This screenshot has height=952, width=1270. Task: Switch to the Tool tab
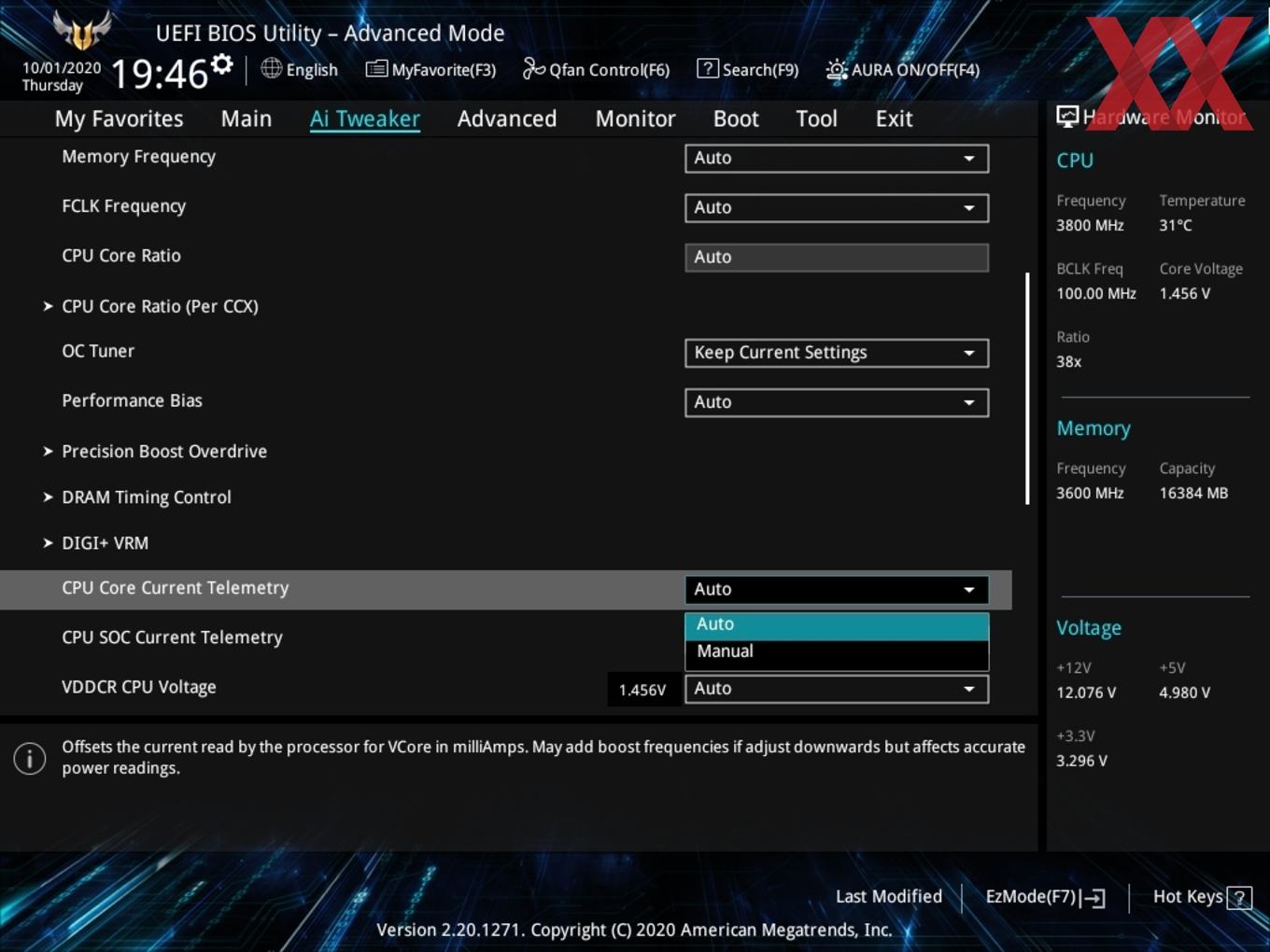(x=816, y=119)
